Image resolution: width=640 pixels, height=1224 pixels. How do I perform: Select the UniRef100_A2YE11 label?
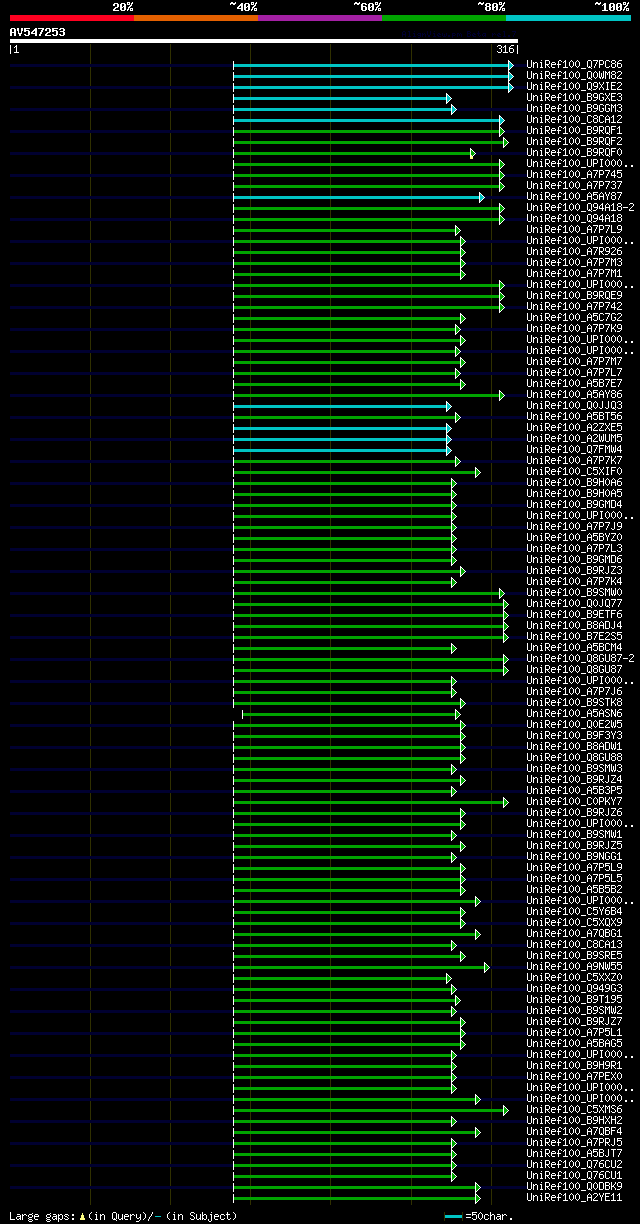point(574,1197)
